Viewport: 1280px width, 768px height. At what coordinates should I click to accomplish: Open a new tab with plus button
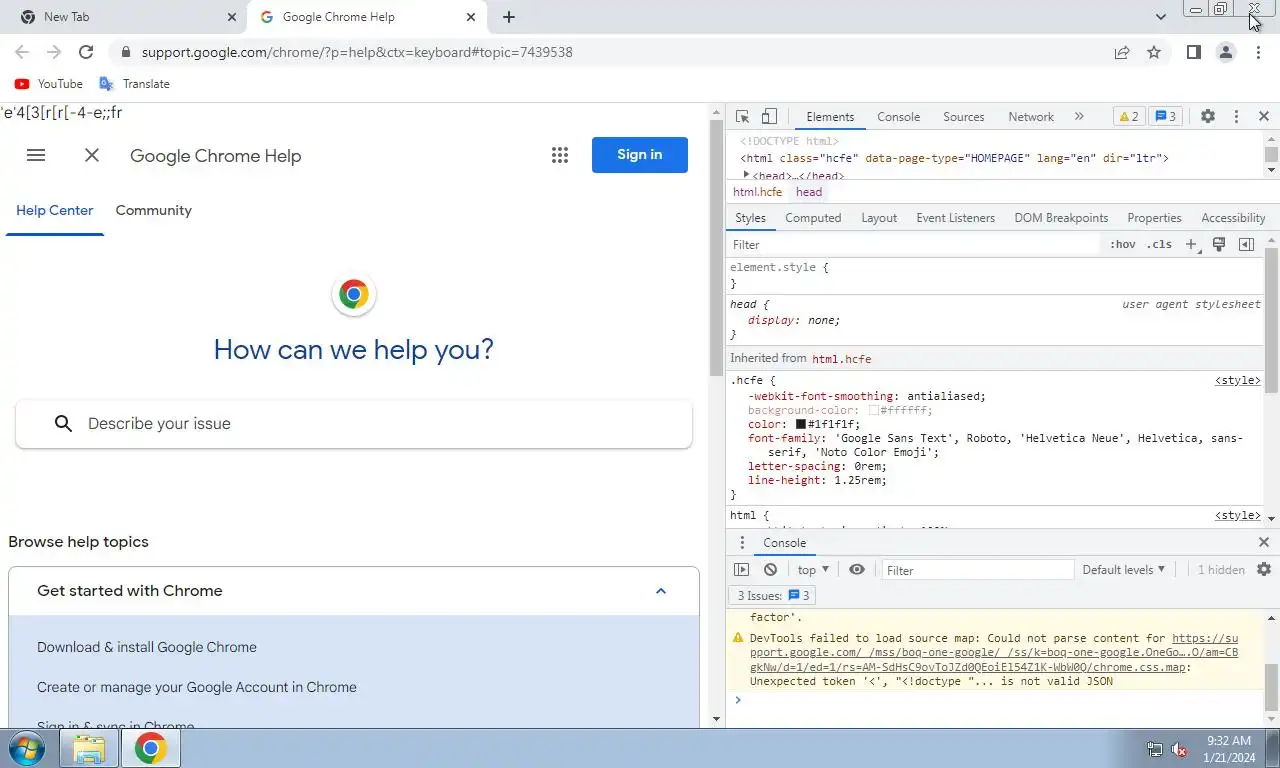[509, 17]
